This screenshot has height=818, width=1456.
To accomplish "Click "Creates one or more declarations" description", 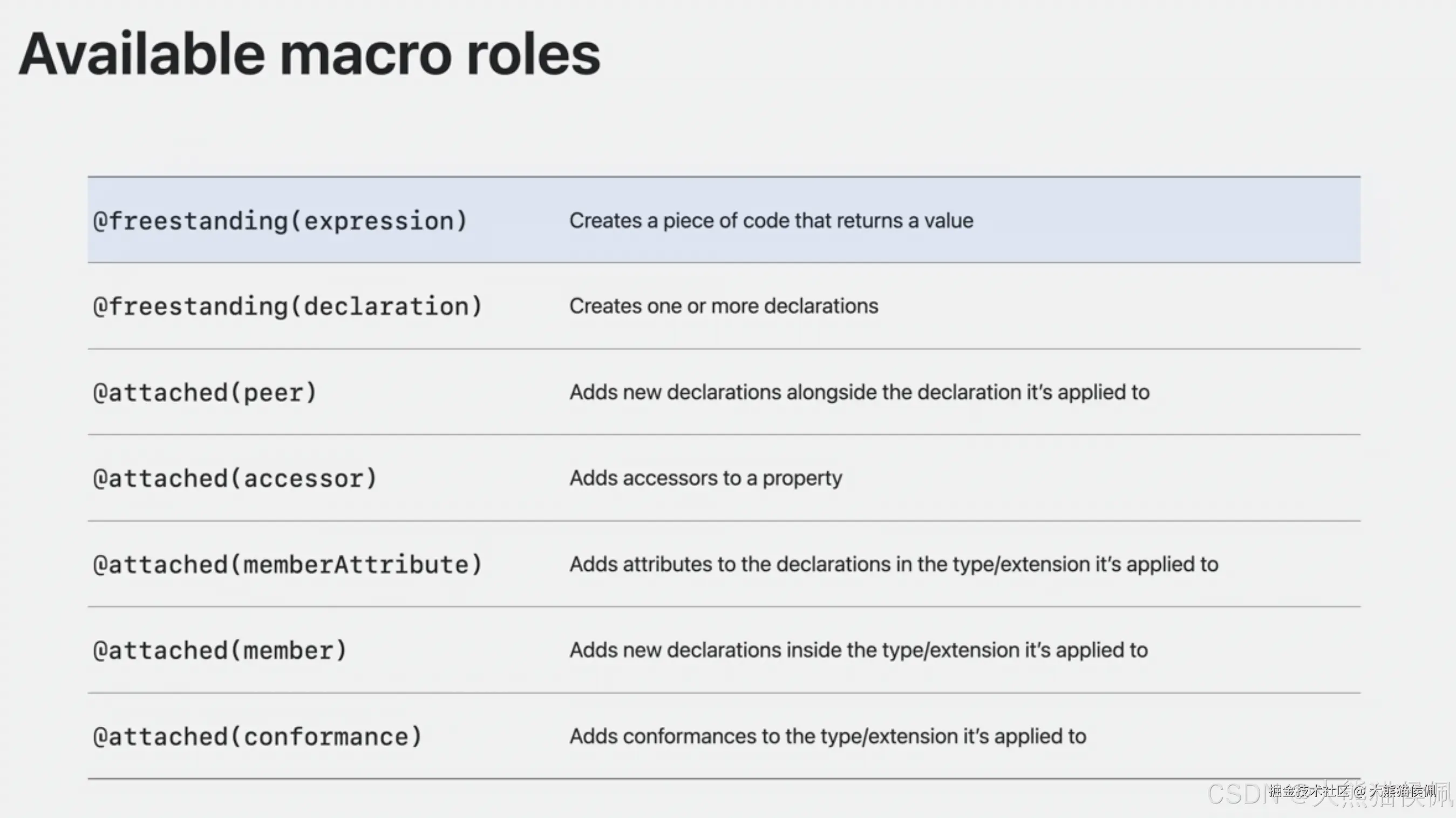I will (724, 306).
